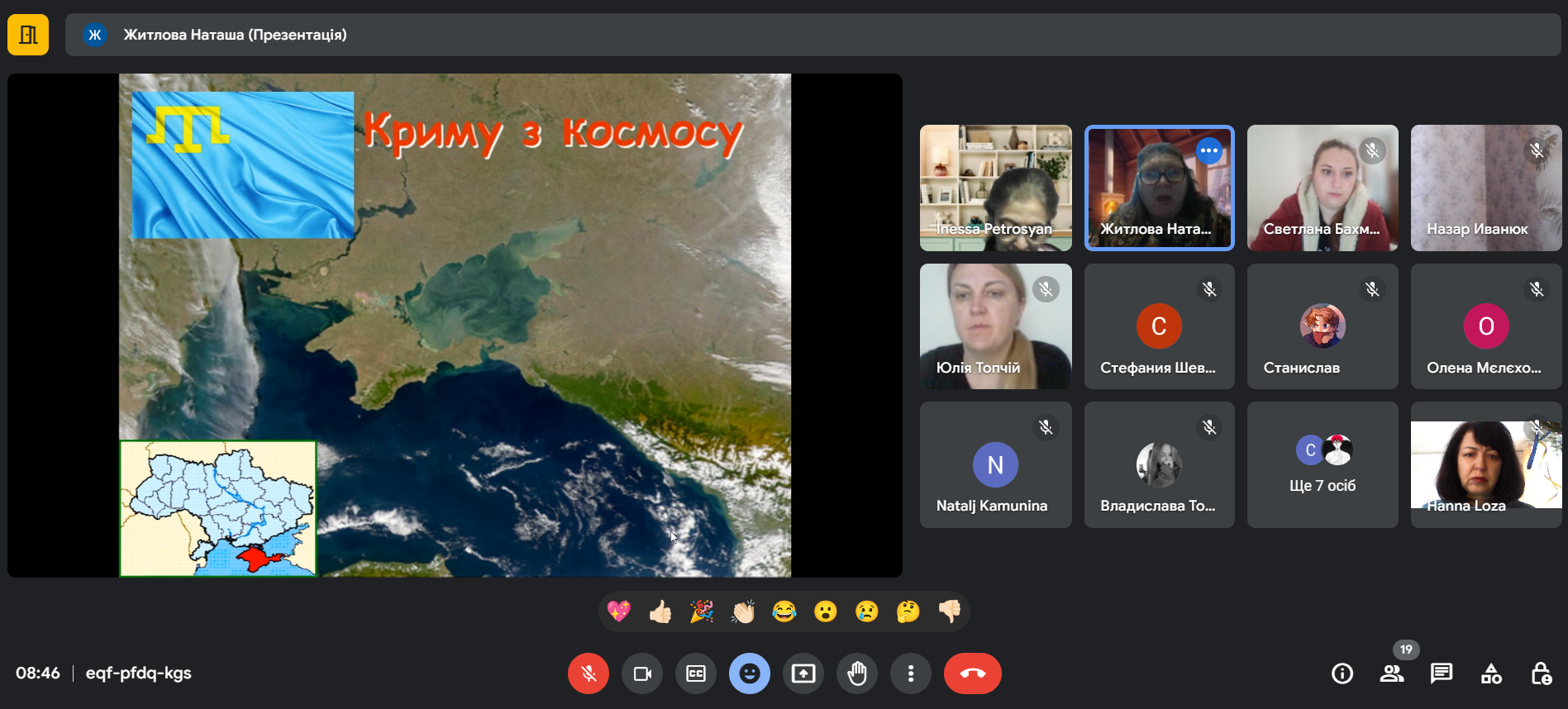Select the Hanna Loza video tile
This screenshot has height=709, width=1568.
pyautogui.click(x=1485, y=465)
